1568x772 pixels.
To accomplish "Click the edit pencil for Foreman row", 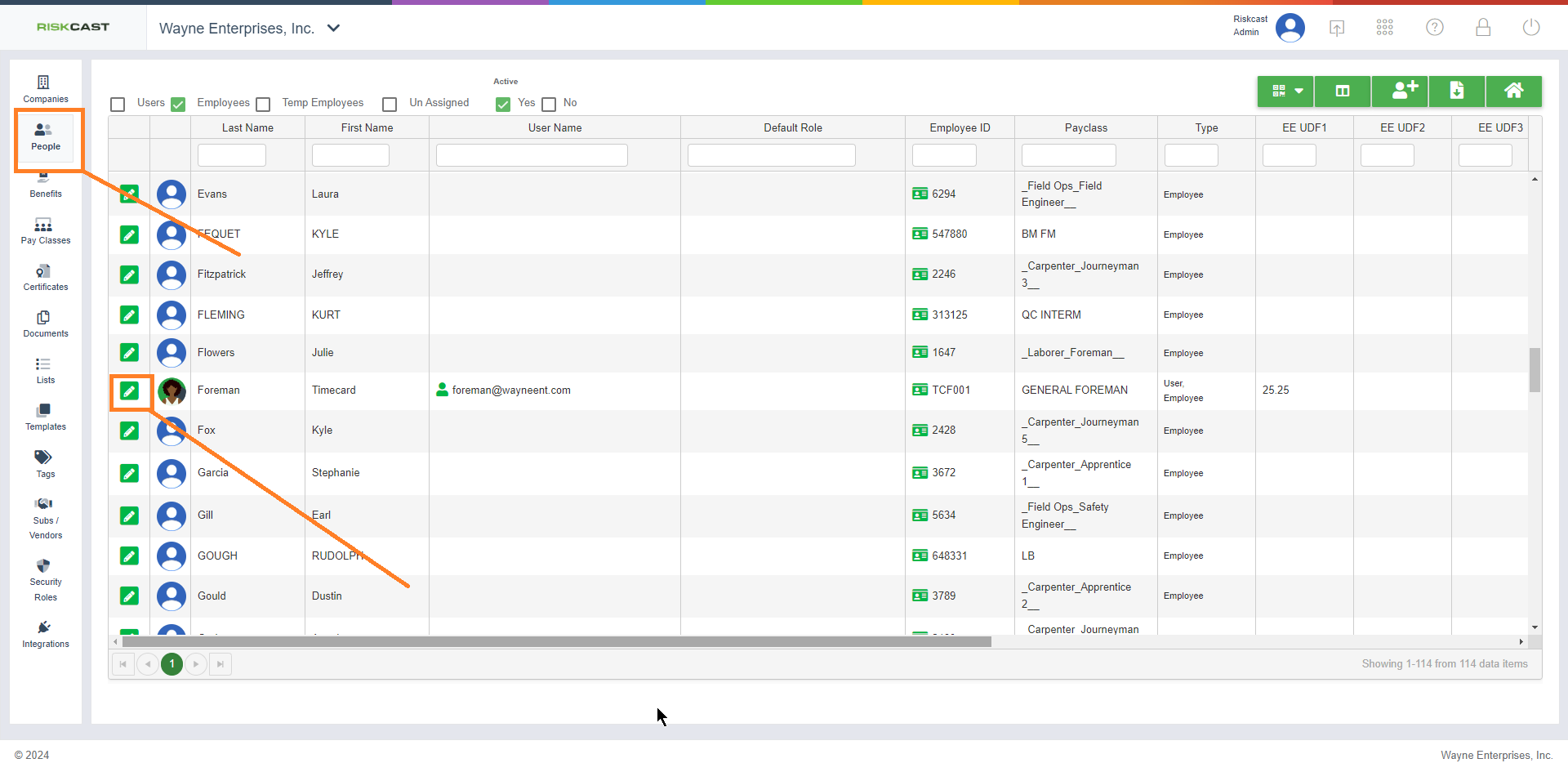I will coord(129,391).
